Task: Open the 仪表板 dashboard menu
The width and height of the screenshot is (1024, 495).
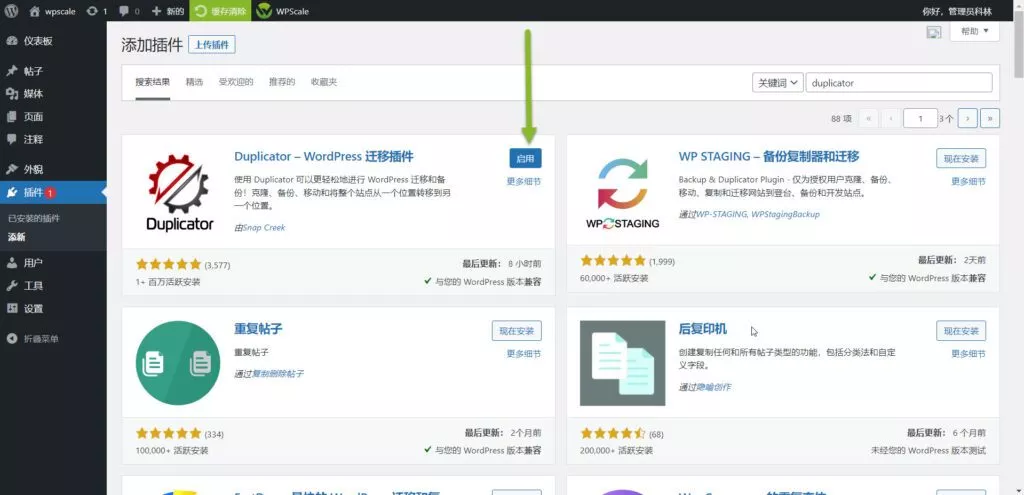Action: click(38, 41)
